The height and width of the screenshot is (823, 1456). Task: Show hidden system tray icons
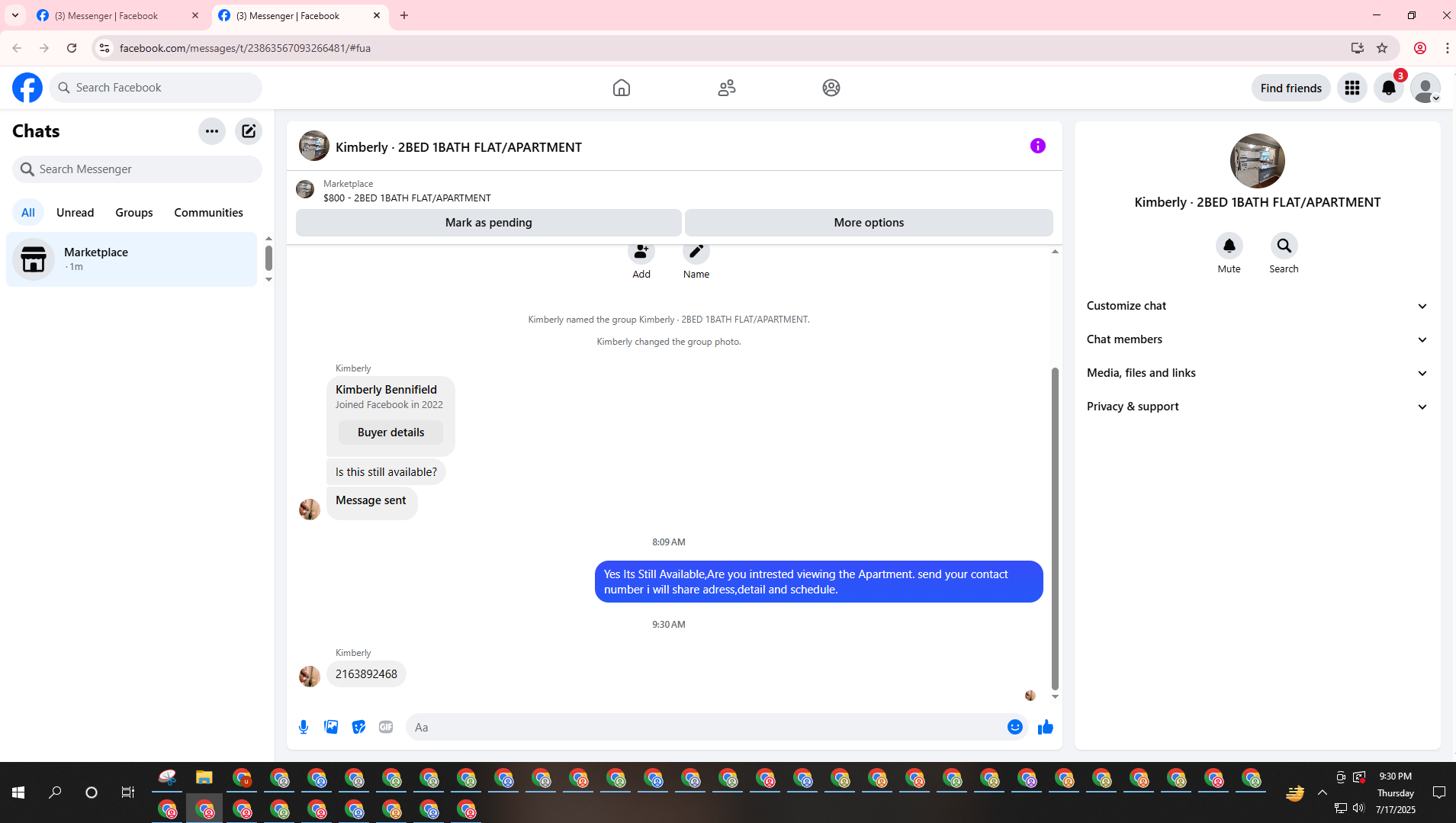[x=1323, y=792]
